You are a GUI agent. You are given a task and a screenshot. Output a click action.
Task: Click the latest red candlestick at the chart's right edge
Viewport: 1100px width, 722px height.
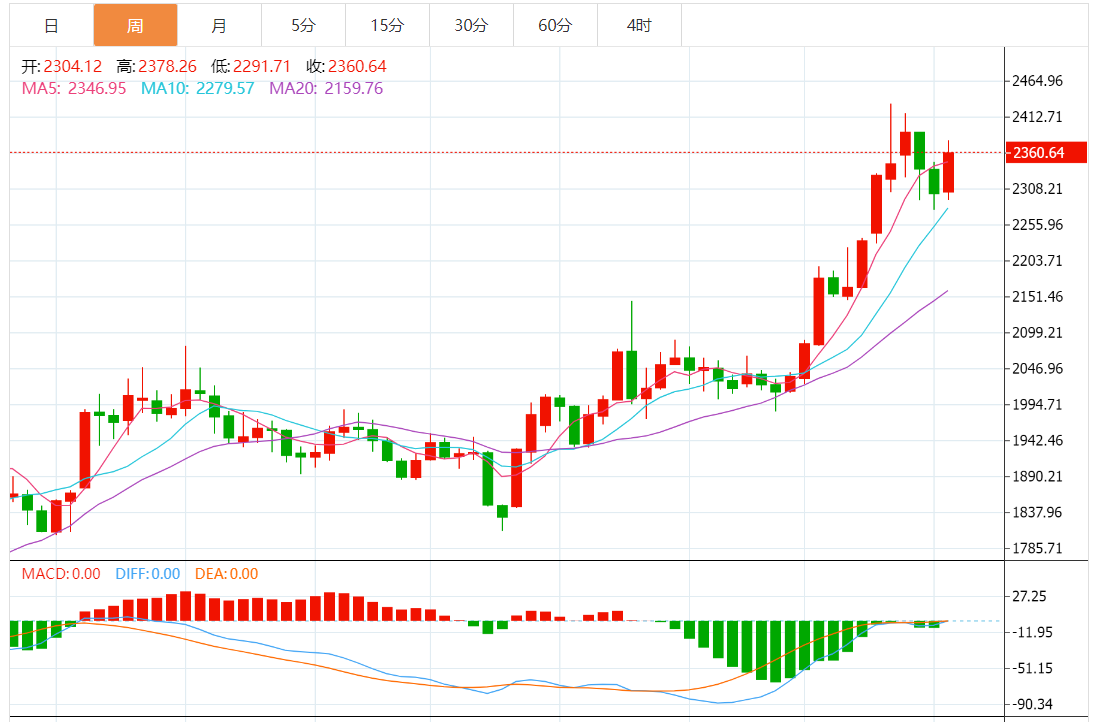coord(948,172)
